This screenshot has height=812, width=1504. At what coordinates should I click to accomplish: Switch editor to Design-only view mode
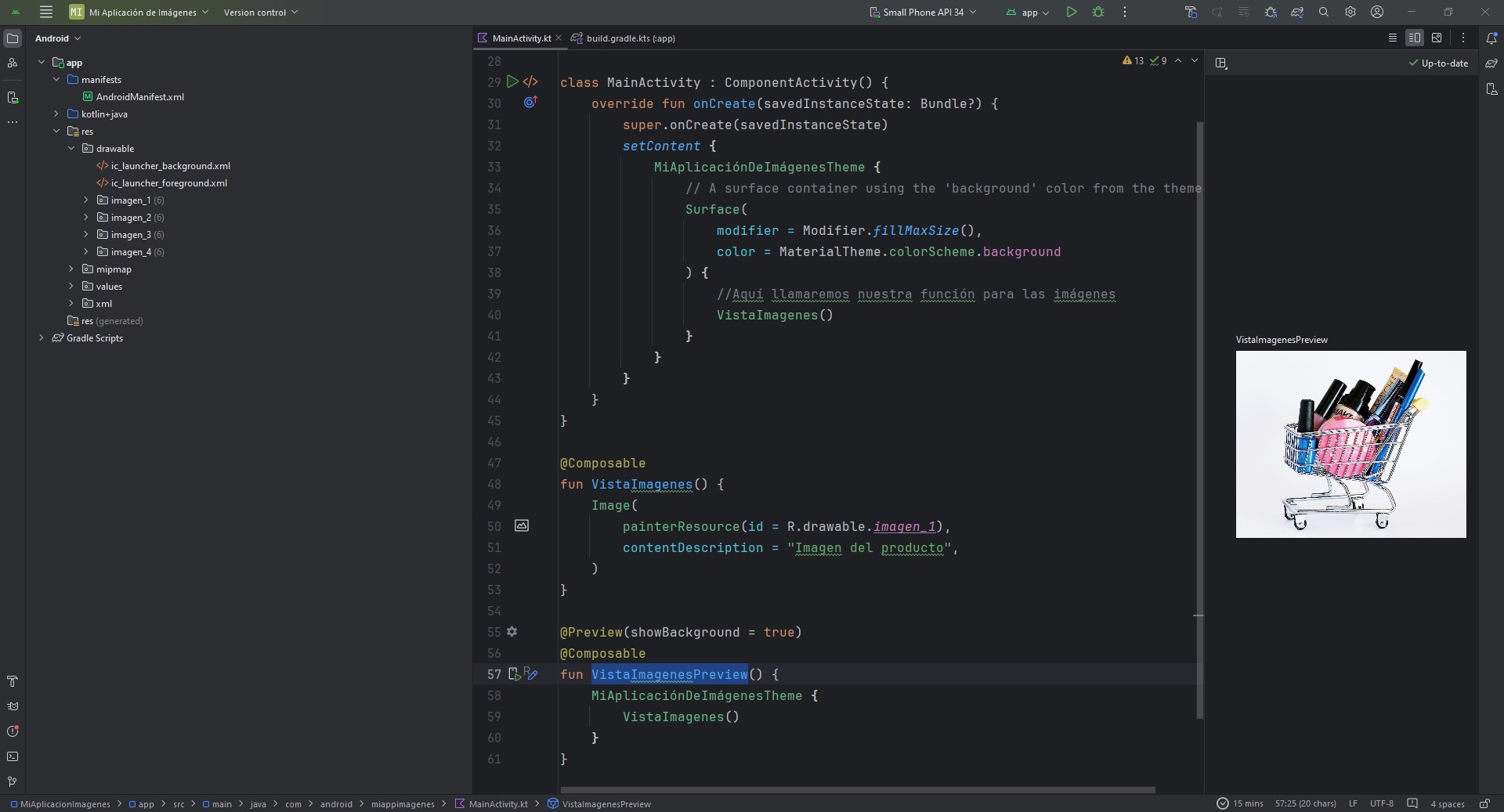[1437, 38]
